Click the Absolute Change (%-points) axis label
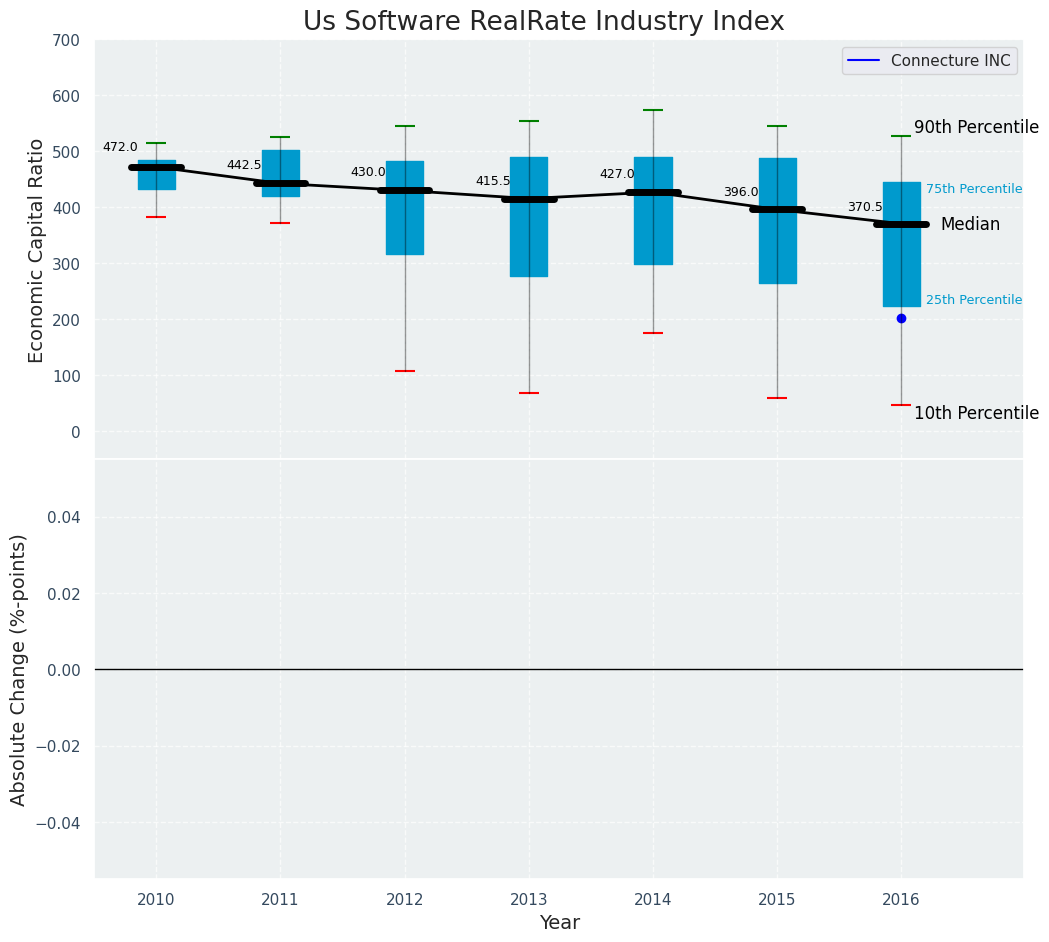This screenshot has height=942, width=1049. coord(18,671)
